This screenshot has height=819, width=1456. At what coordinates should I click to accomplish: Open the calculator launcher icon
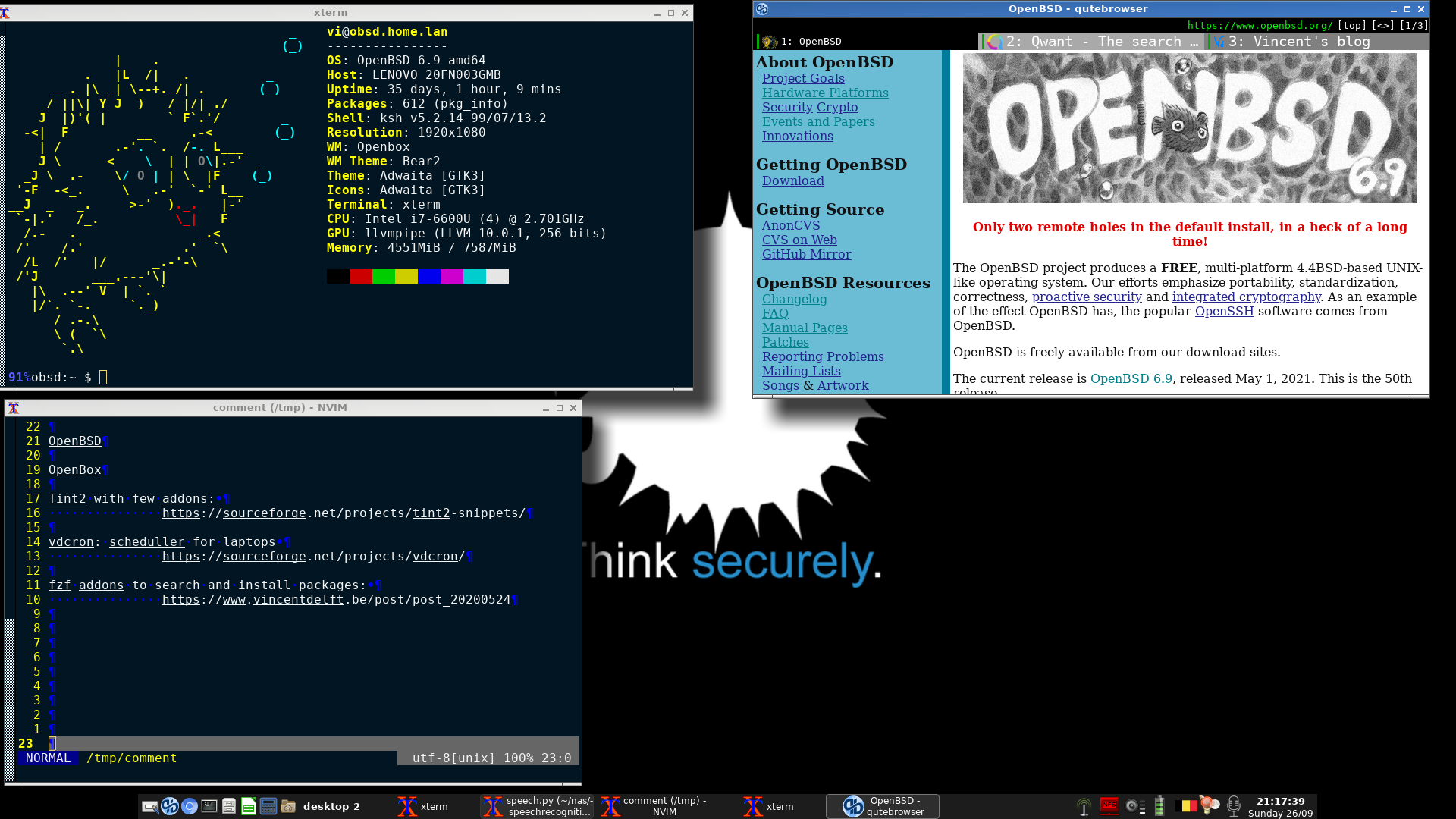pyautogui.click(x=268, y=806)
